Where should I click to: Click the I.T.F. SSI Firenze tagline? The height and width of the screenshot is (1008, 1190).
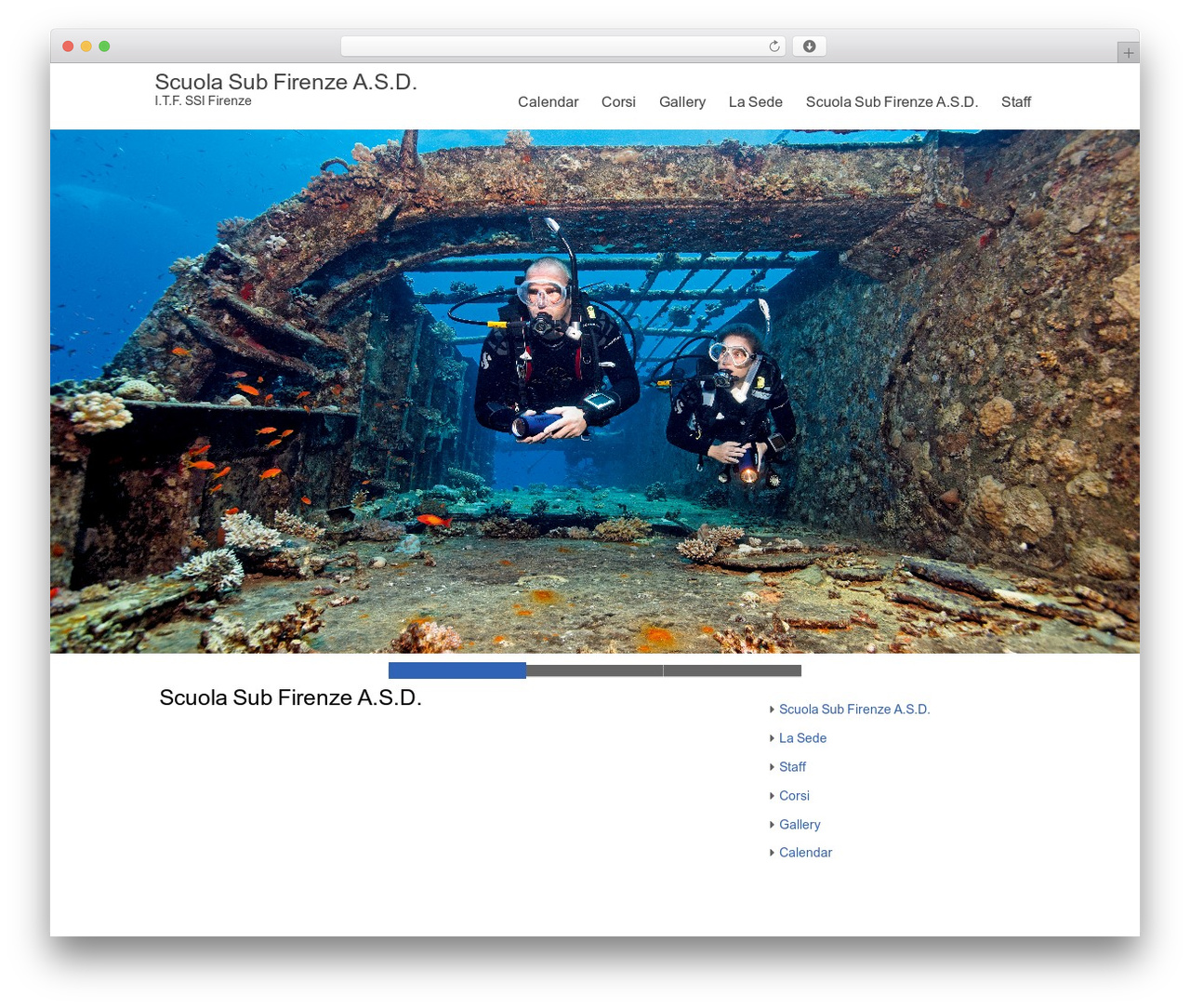(203, 100)
